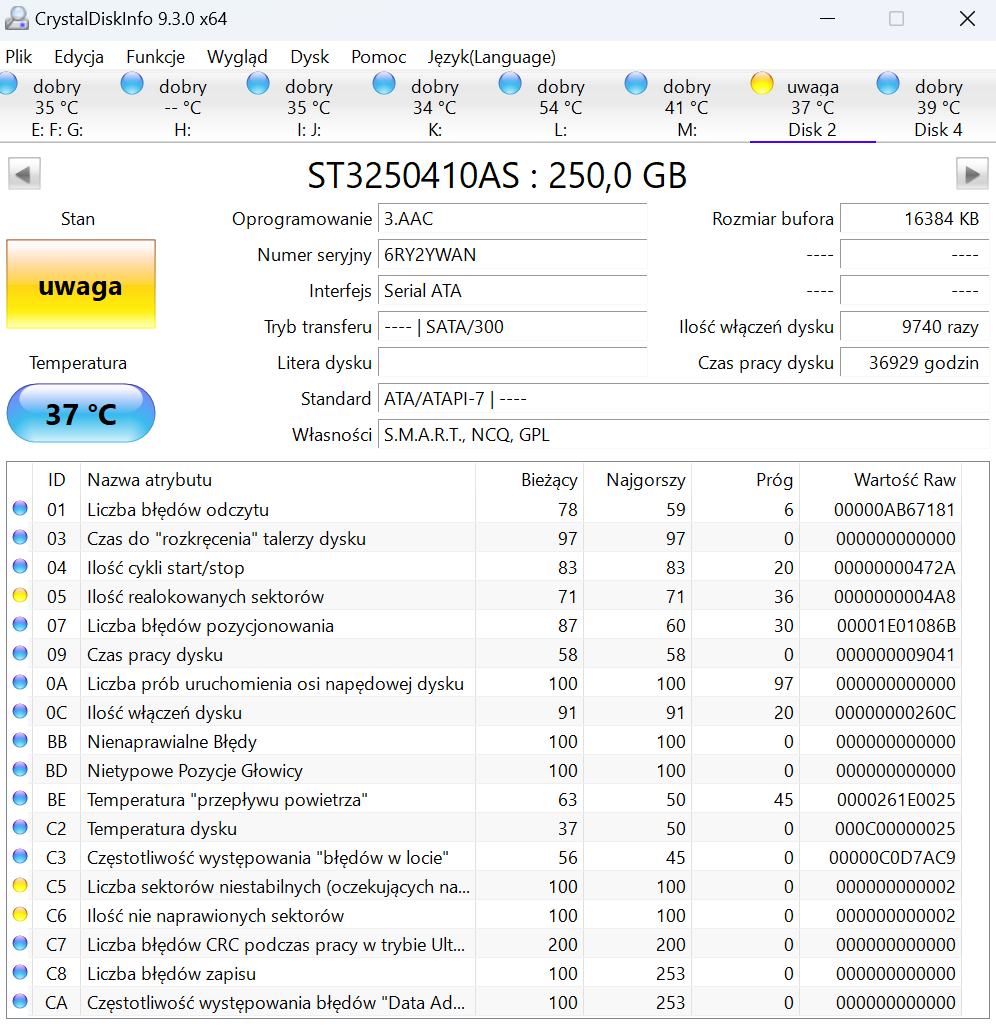Click the Wartość Raw column header
This screenshot has width=996, height=1027.
tap(904, 480)
